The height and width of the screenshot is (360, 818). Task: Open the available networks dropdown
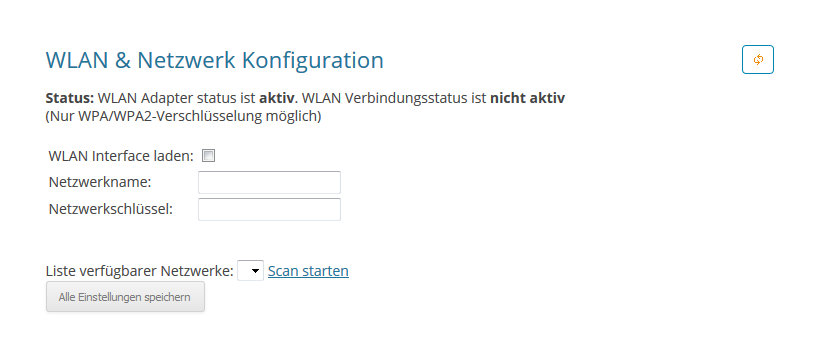(x=250, y=271)
